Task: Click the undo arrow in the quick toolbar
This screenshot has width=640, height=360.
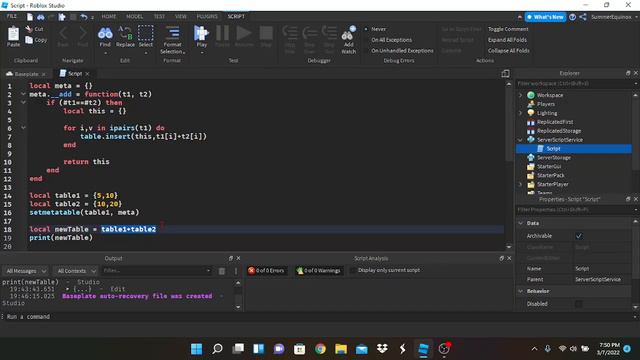Action: (x=84, y=17)
